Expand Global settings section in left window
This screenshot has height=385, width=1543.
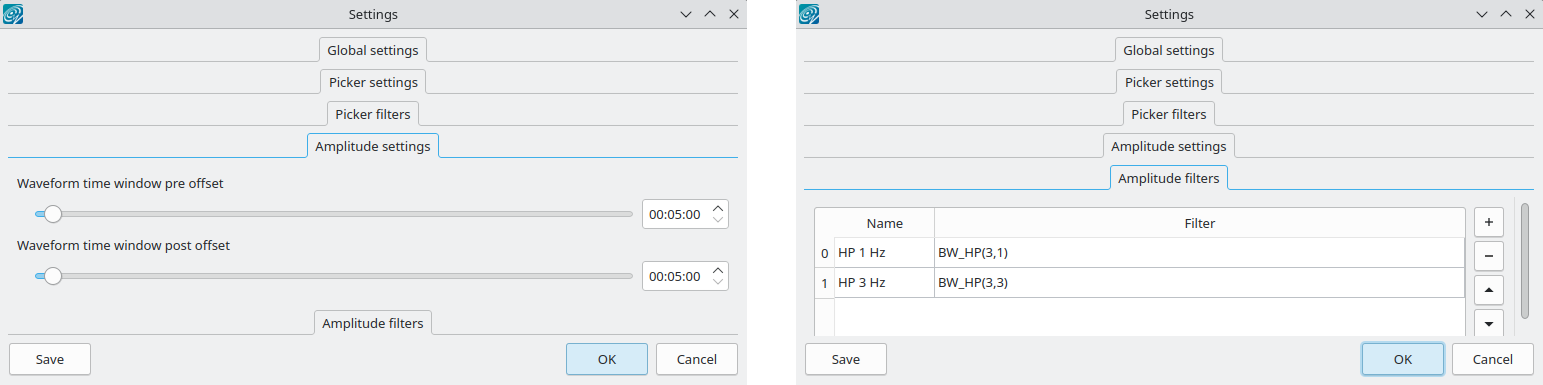(373, 50)
